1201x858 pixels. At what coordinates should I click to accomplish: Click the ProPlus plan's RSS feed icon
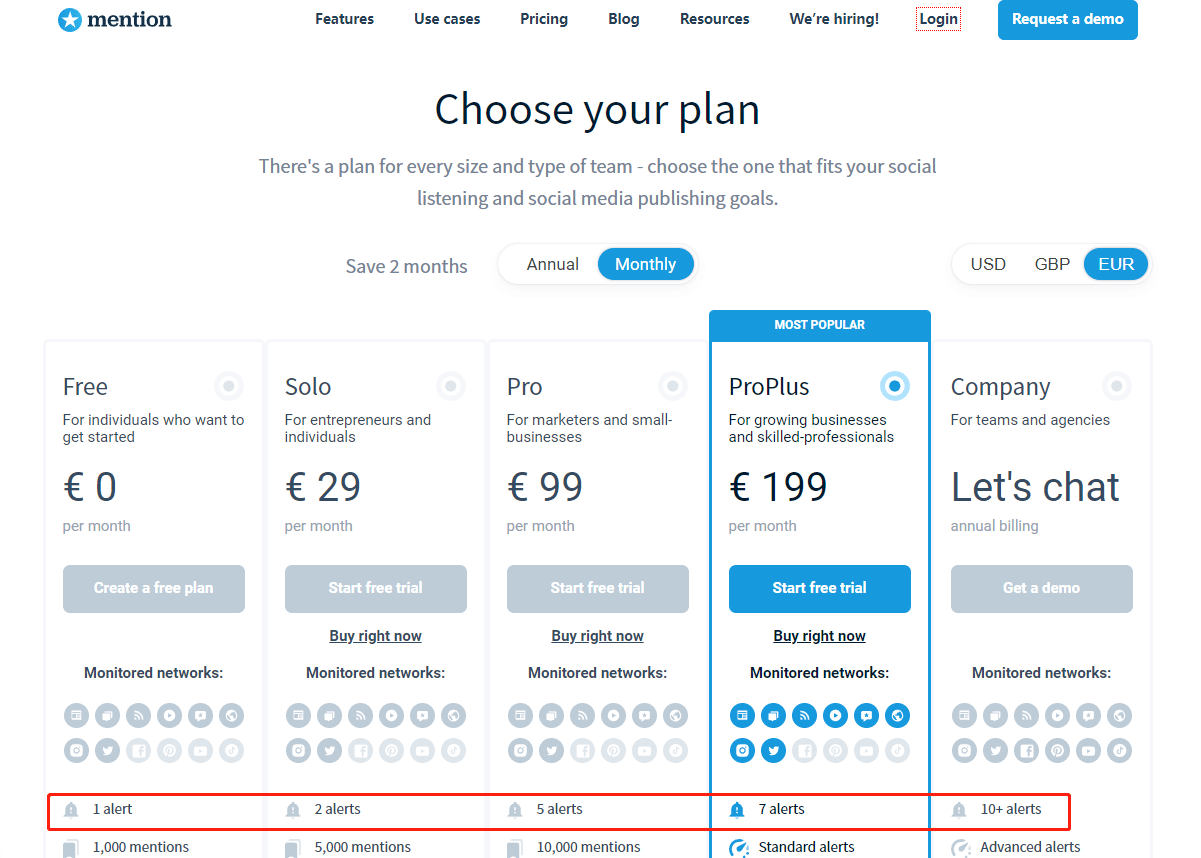[x=804, y=715]
